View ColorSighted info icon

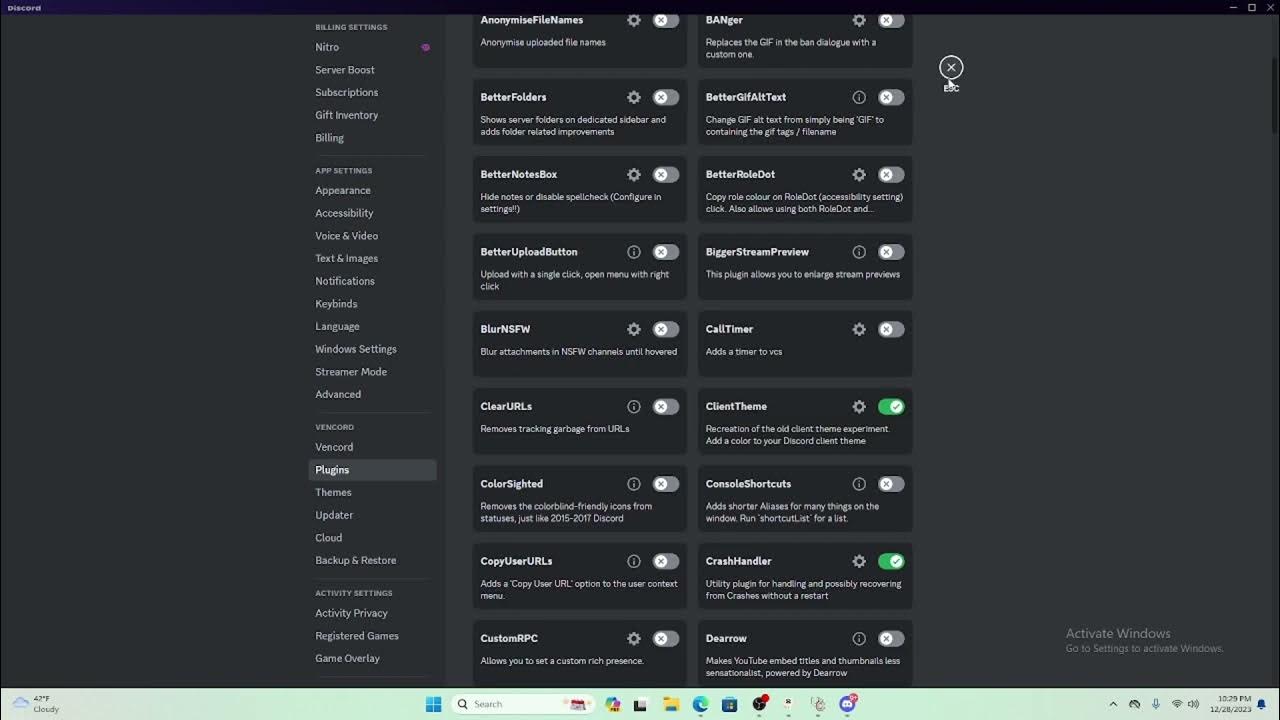click(x=634, y=484)
